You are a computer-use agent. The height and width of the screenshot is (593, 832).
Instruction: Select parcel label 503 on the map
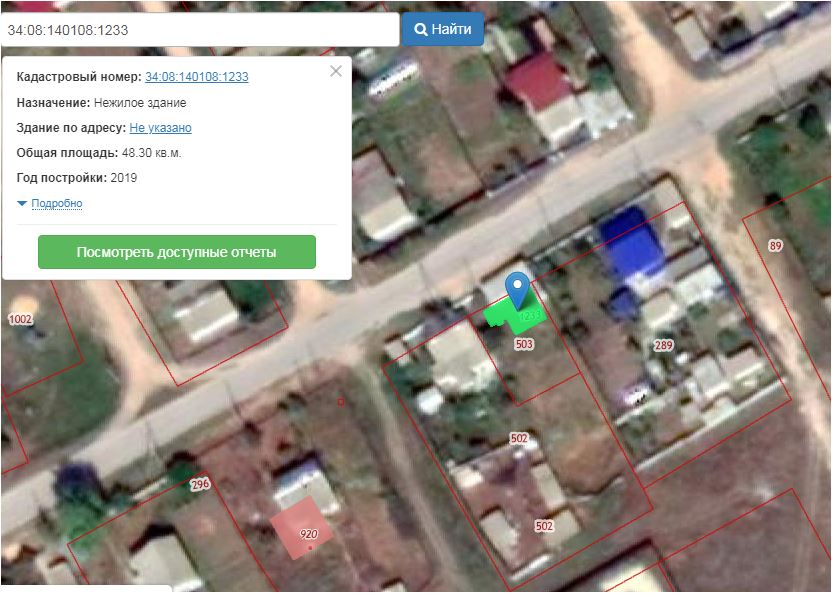523,344
